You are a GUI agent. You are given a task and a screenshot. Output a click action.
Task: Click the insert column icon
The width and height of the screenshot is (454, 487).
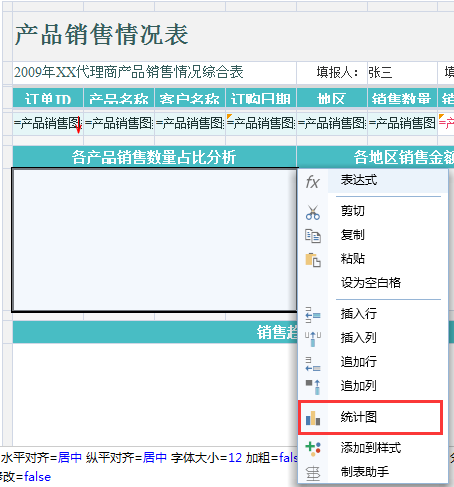pos(313,339)
